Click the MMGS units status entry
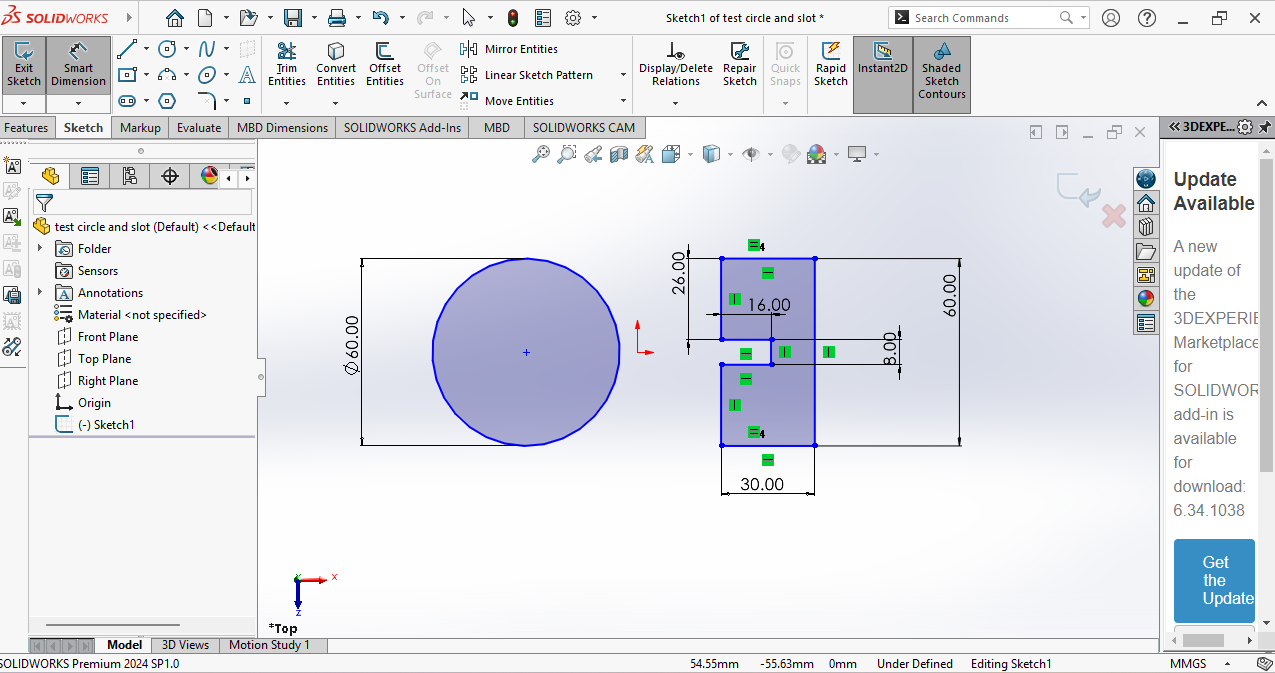Image resolution: width=1275 pixels, height=673 pixels. pyautogui.click(x=1188, y=664)
